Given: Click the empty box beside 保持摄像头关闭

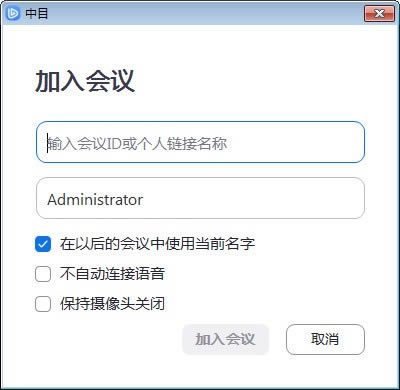Looking at the screenshot, I should point(43,304).
